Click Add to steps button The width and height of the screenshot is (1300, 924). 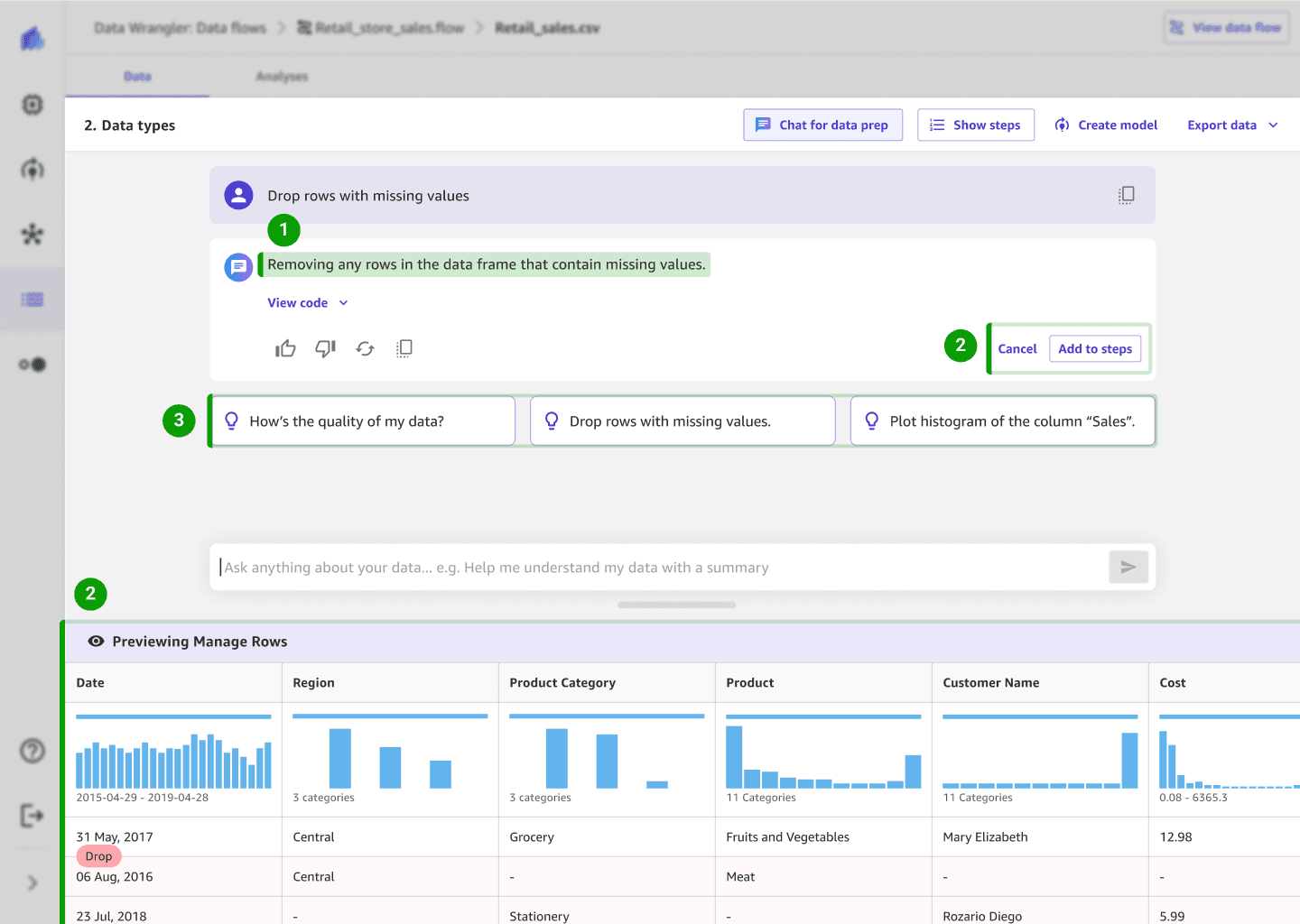point(1095,349)
